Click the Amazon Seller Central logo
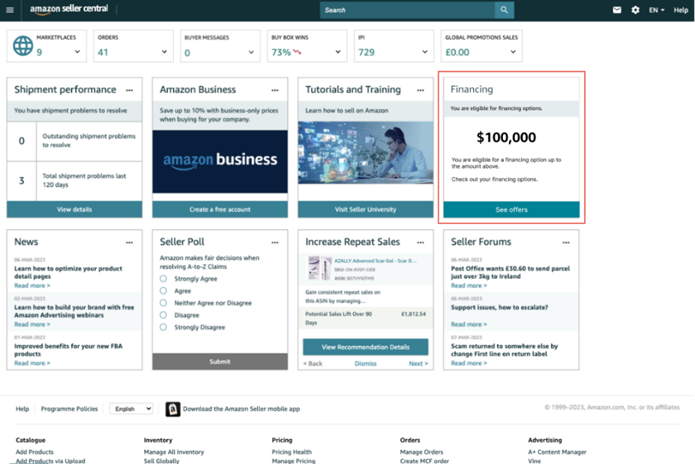 (x=69, y=9)
